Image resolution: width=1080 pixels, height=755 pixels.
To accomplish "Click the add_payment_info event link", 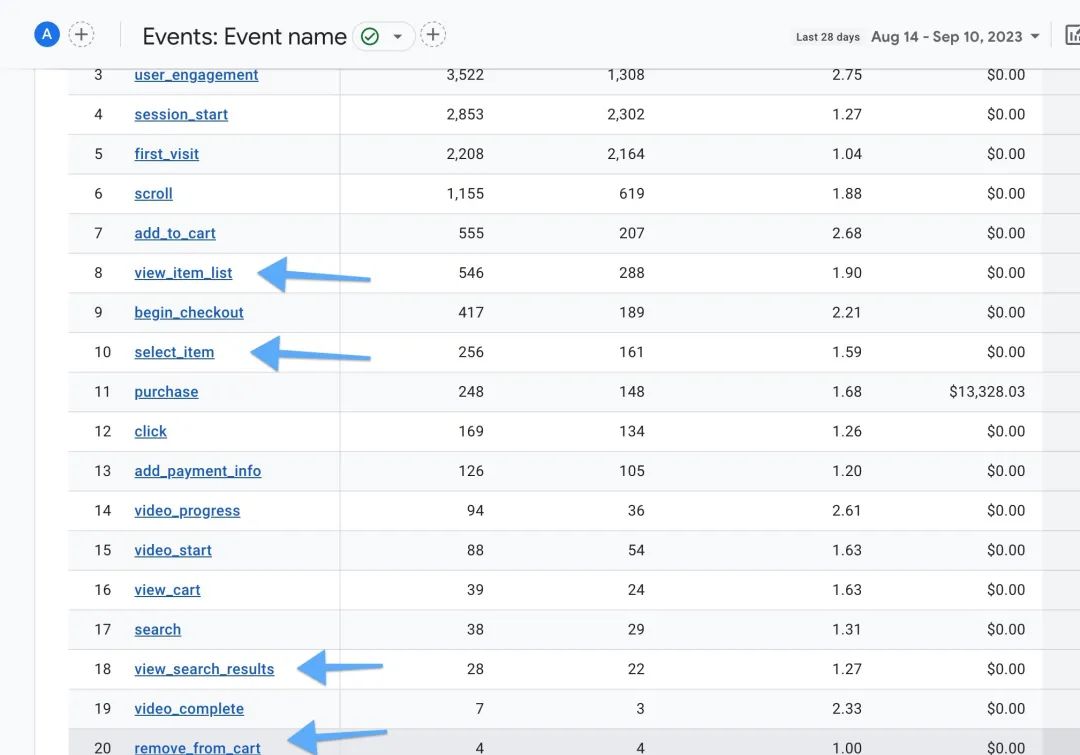I will 198,471.
